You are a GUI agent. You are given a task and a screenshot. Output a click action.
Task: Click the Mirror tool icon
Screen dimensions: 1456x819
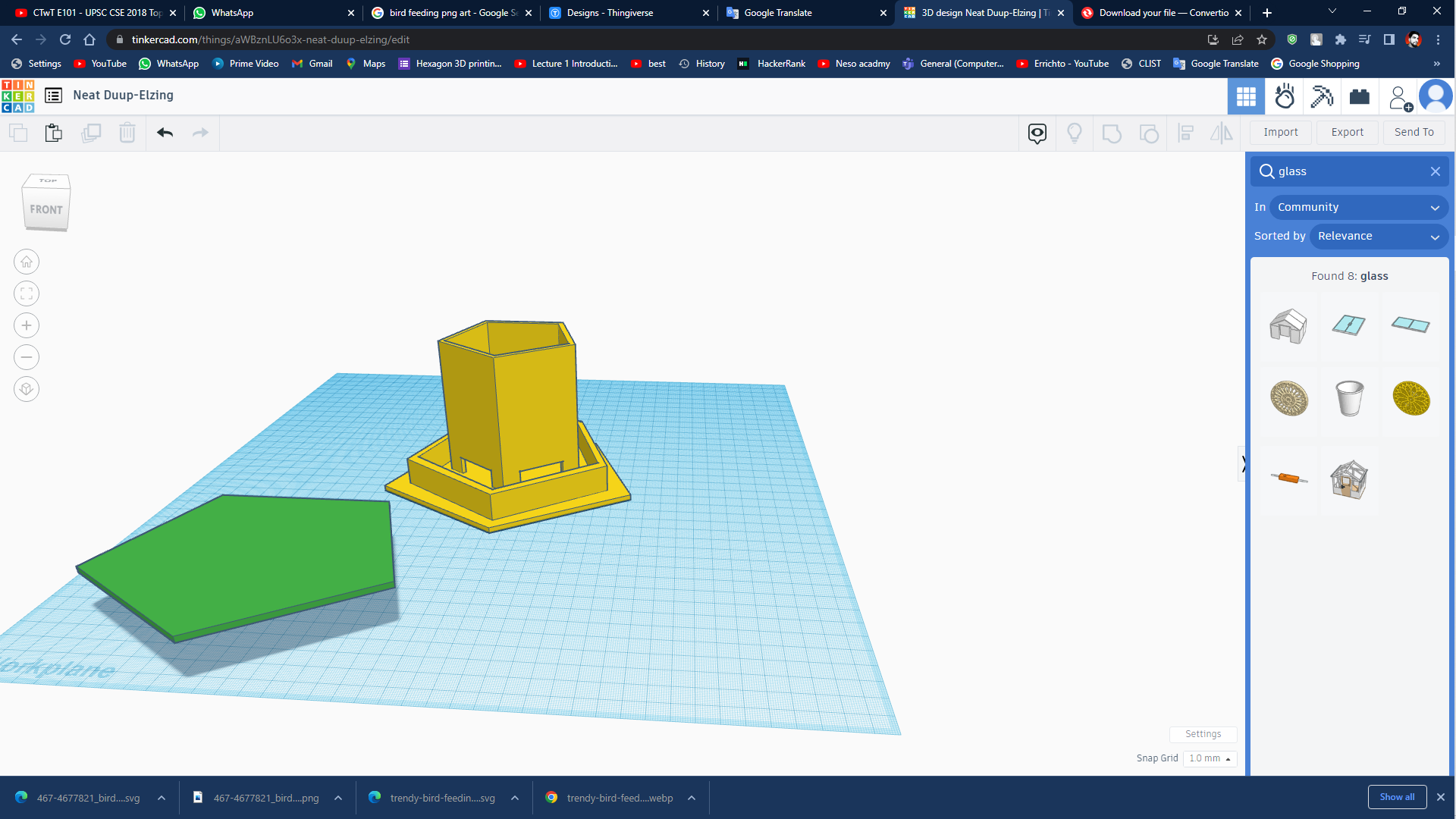pos(1222,133)
